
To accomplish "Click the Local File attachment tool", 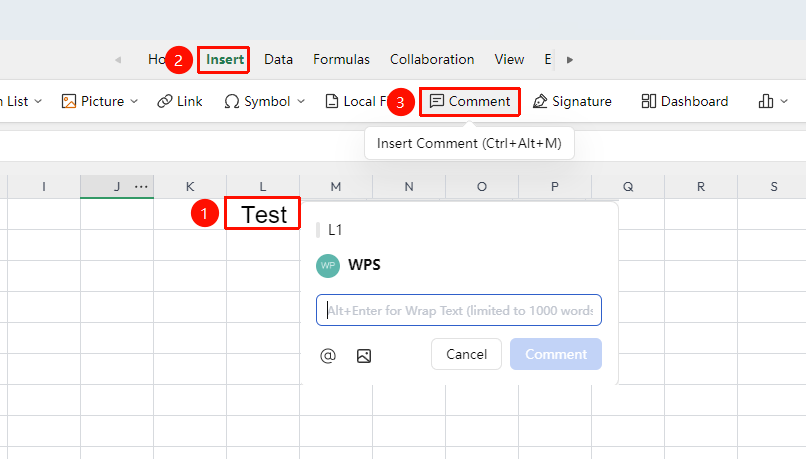I will [356, 101].
